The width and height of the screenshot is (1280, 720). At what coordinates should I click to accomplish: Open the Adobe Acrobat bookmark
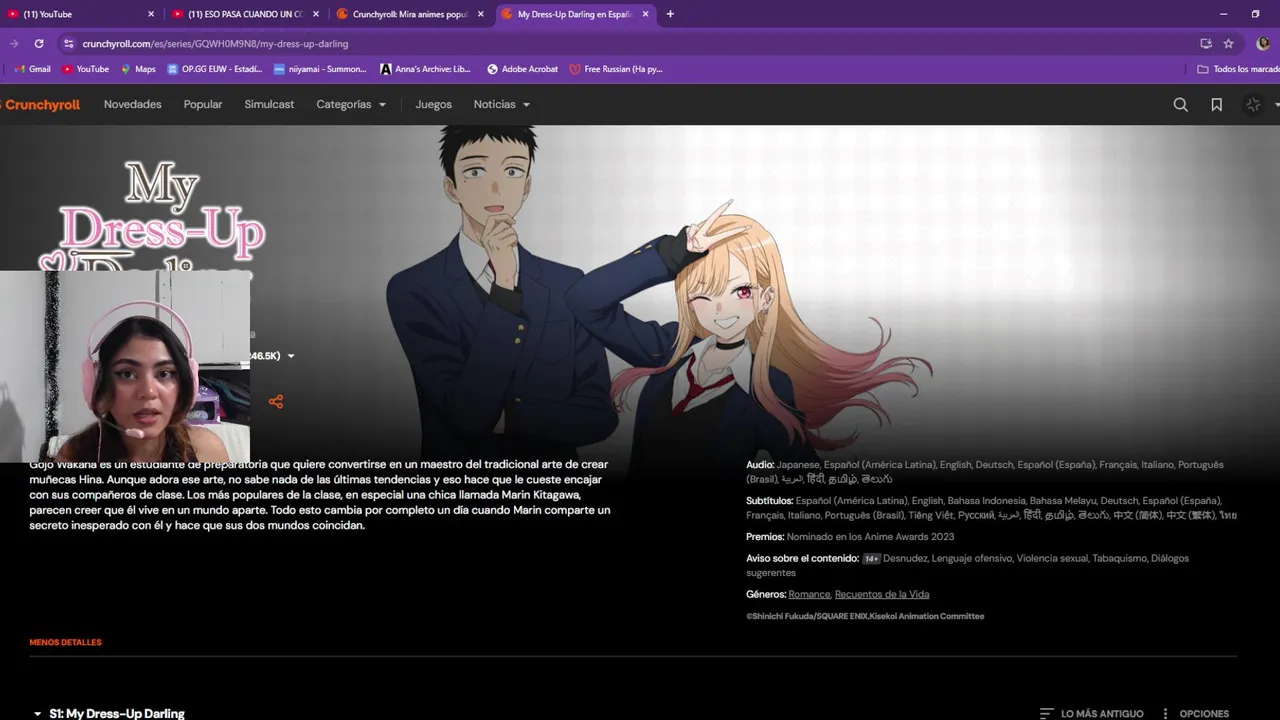tap(522, 69)
